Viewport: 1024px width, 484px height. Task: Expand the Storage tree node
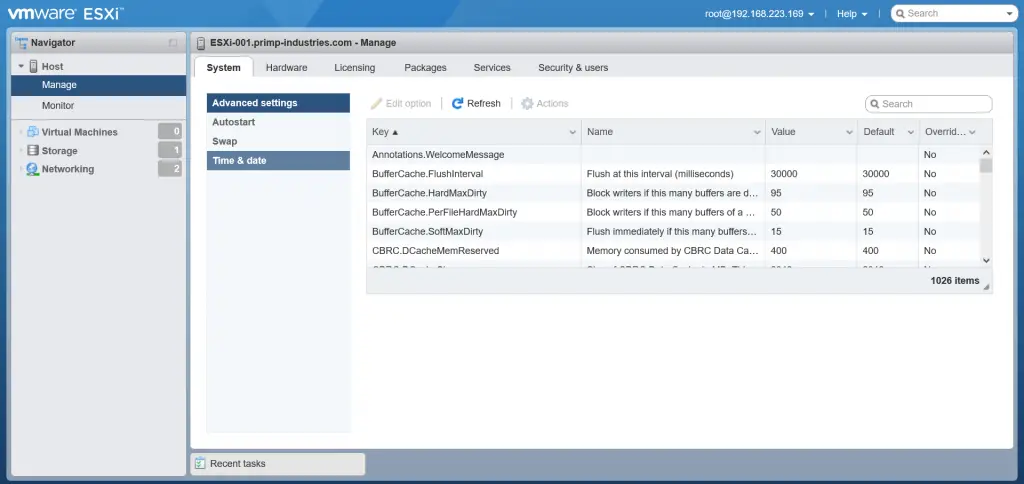22,151
